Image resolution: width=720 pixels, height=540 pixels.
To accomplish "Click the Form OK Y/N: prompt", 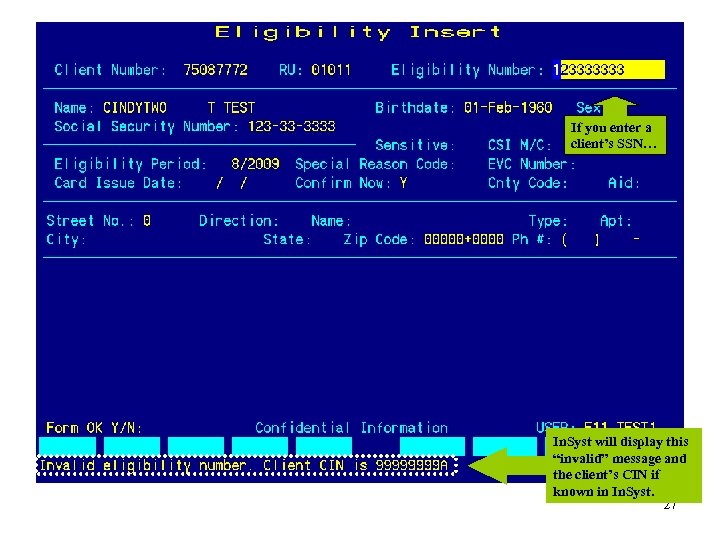I will [94, 428].
